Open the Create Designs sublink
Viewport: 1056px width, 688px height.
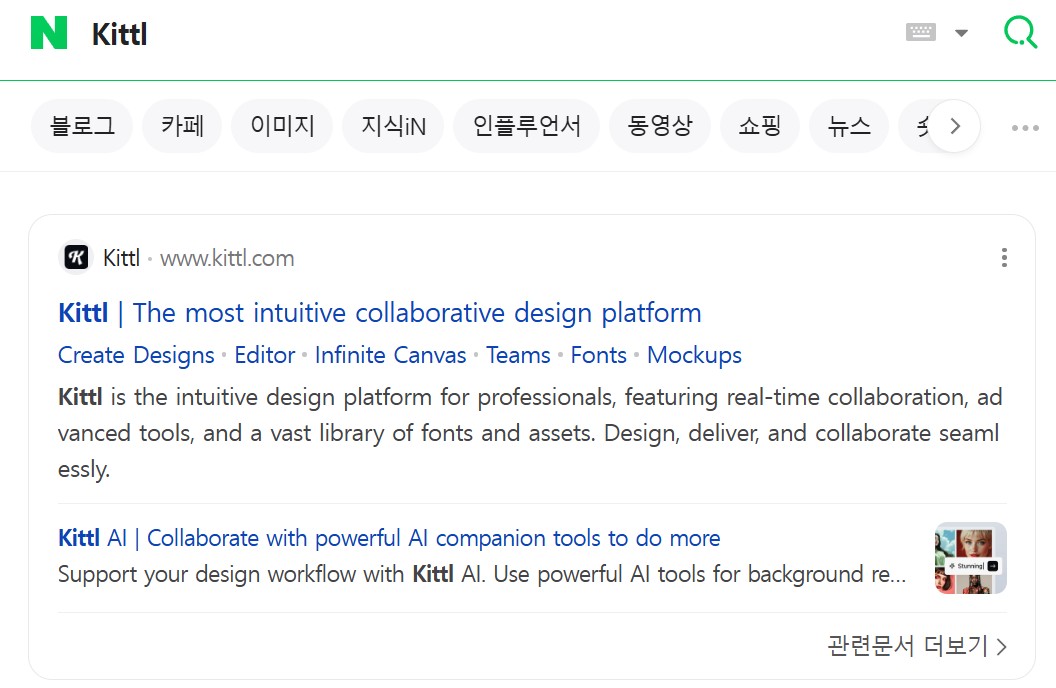pos(136,355)
